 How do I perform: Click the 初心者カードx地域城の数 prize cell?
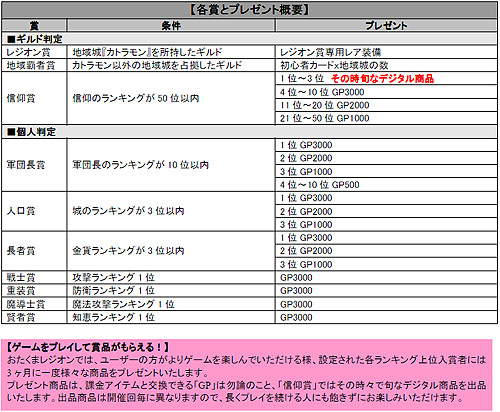(386, 65)
